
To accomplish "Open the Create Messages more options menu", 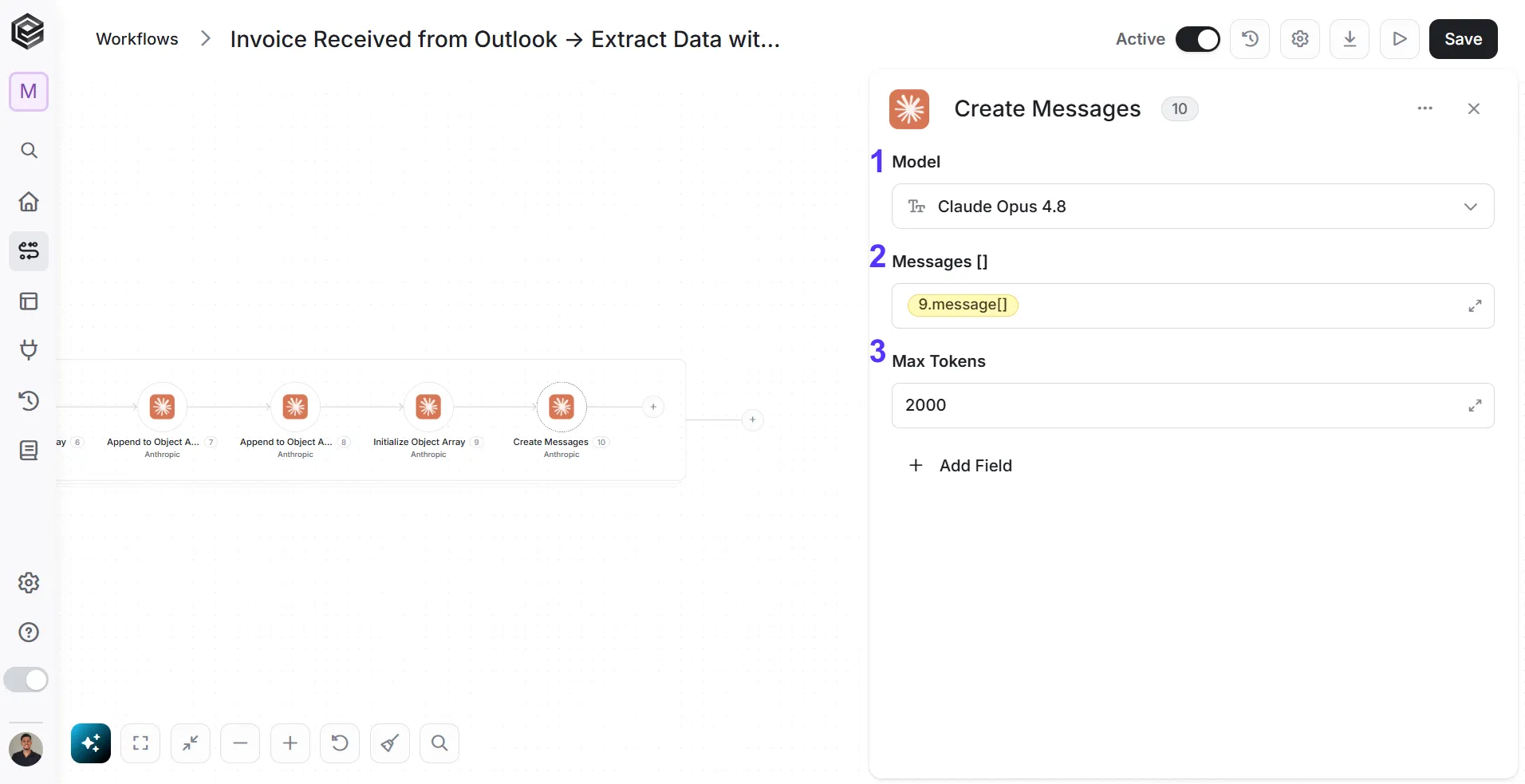I will 1425,108.
